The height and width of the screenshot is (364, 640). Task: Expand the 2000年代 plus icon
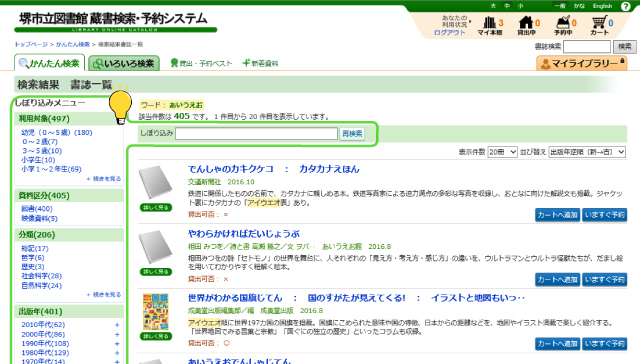point(117,335)
